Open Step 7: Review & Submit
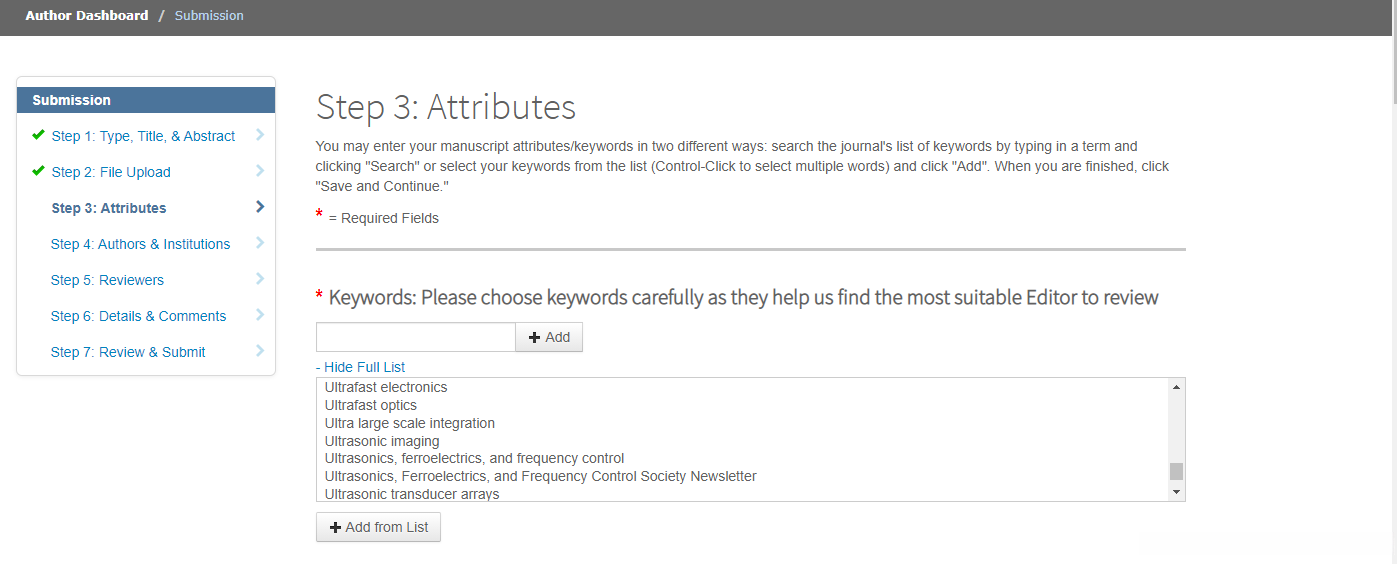1397x564 pixels. (128, 352)
